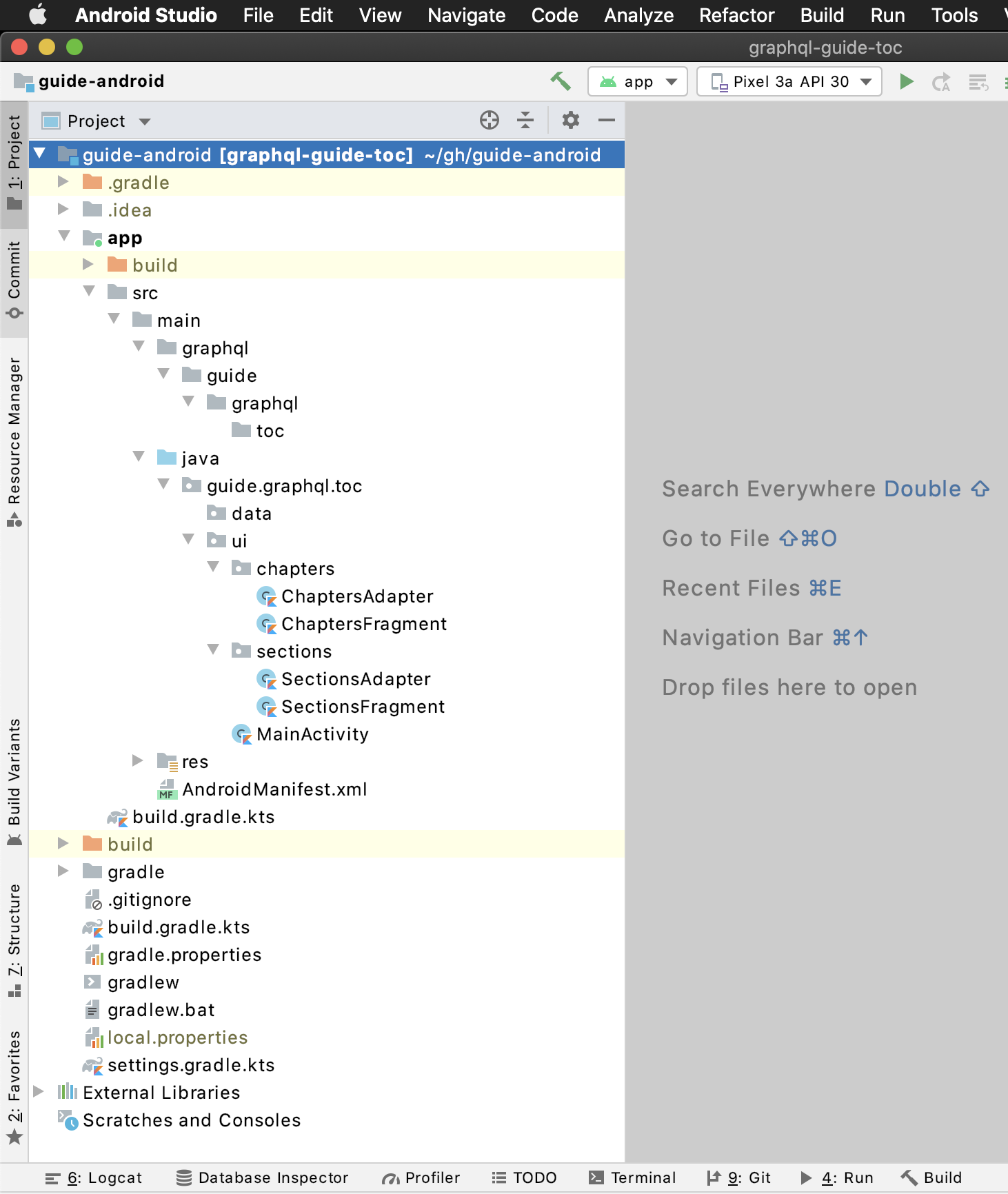
Task: Select Scratches and Consoles entry
Action: click(x=179, y=1120)
